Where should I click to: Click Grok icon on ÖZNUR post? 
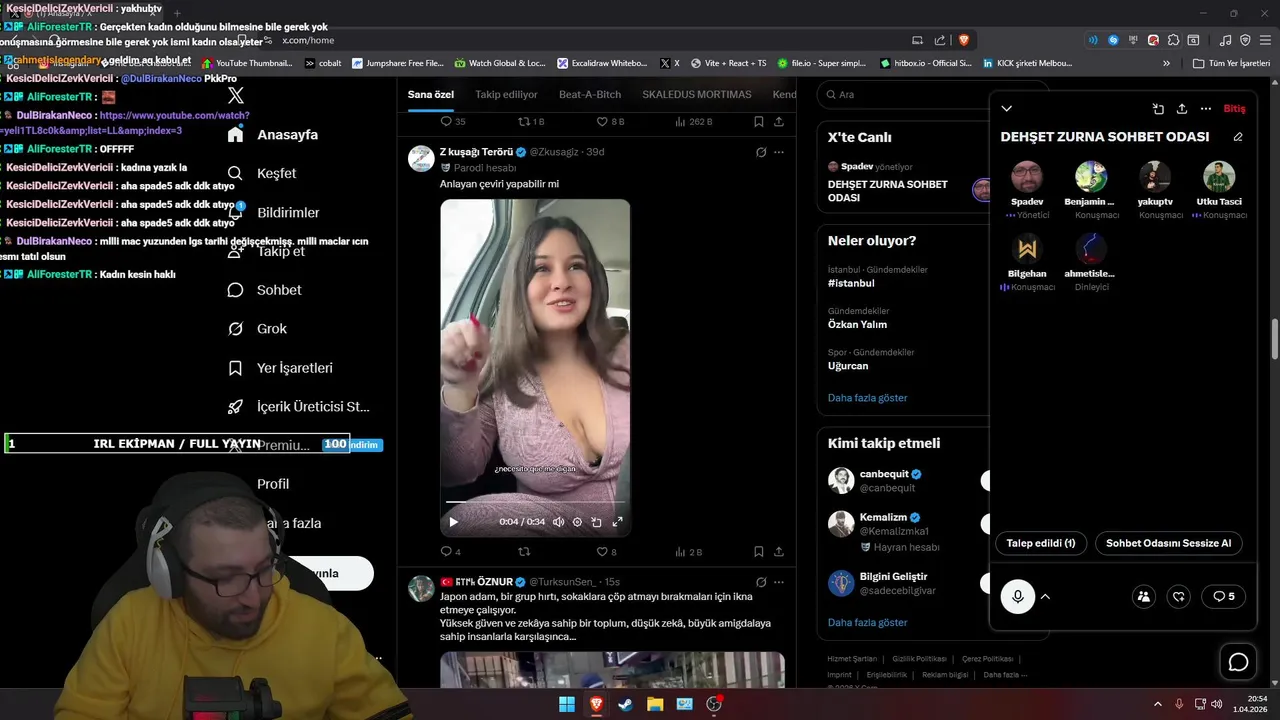pyautogui.click(x=761, y=582)
